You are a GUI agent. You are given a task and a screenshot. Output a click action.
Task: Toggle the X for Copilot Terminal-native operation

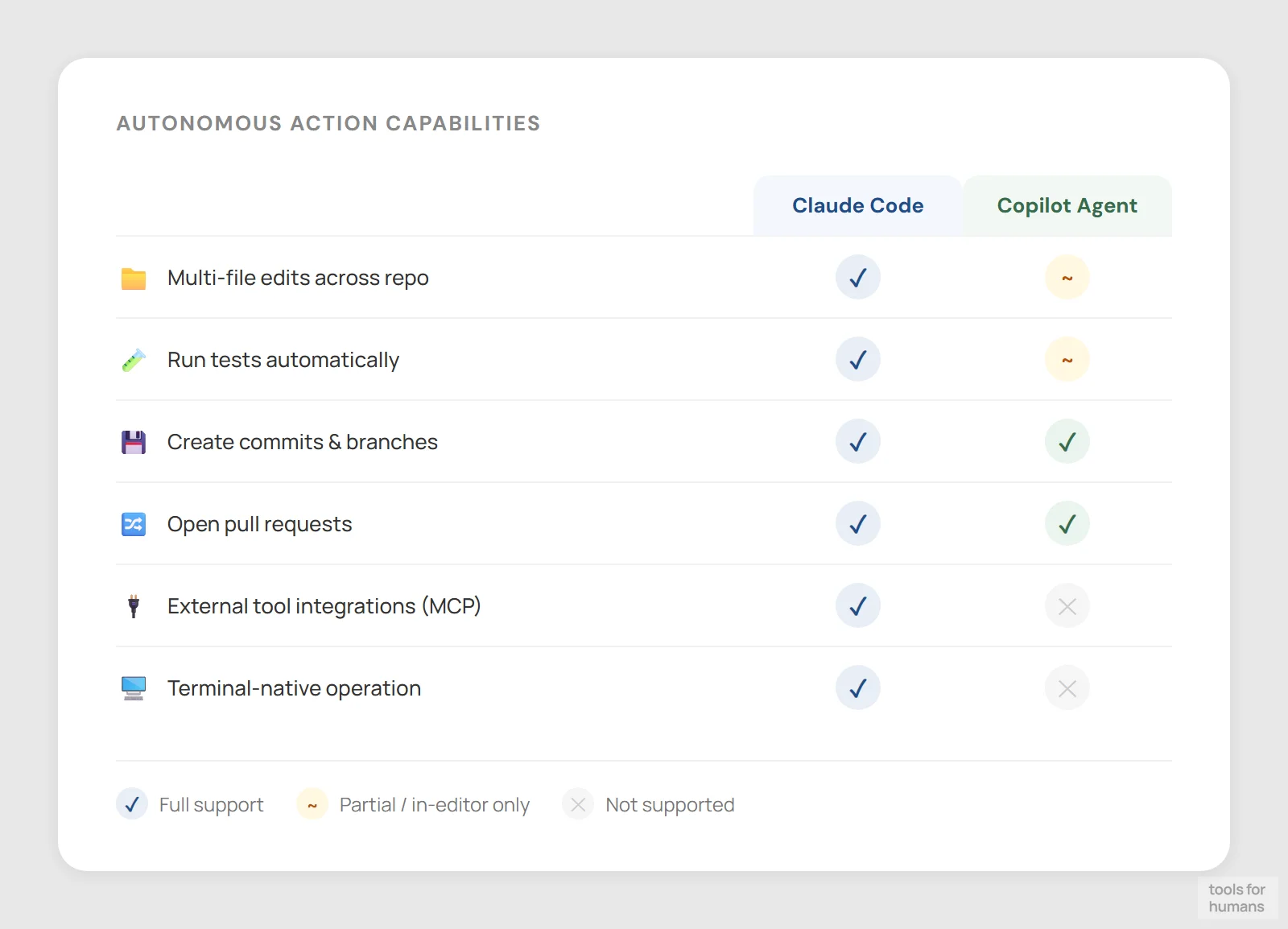pyautogui.click(x=1067, y=688)
